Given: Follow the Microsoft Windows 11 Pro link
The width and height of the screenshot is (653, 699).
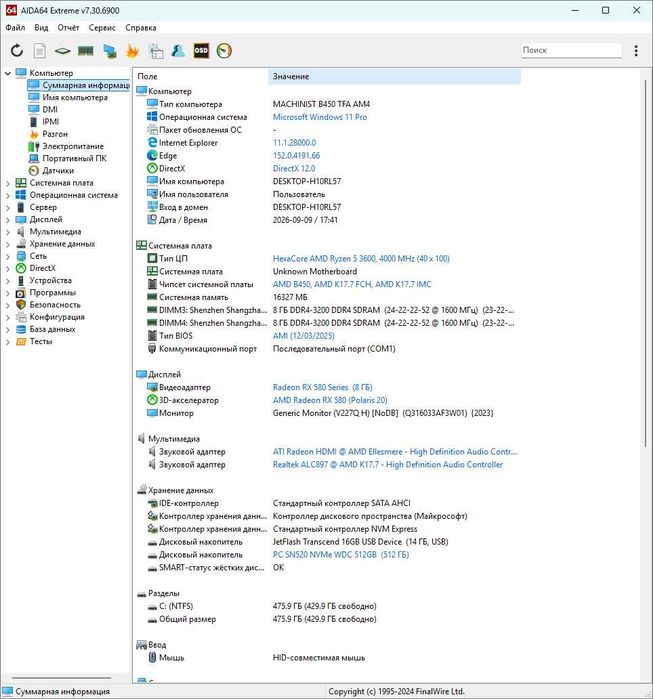Looking at the screenshot, I should [320, 117].
